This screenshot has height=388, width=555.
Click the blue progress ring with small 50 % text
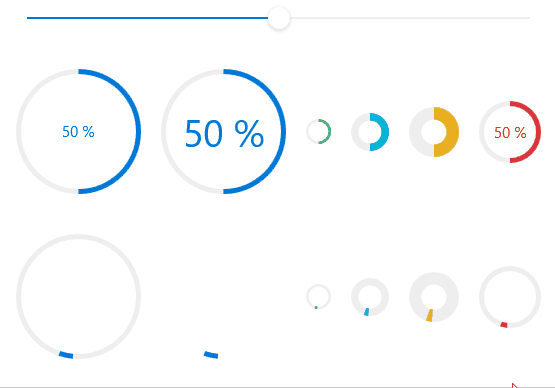coord(79,131)
